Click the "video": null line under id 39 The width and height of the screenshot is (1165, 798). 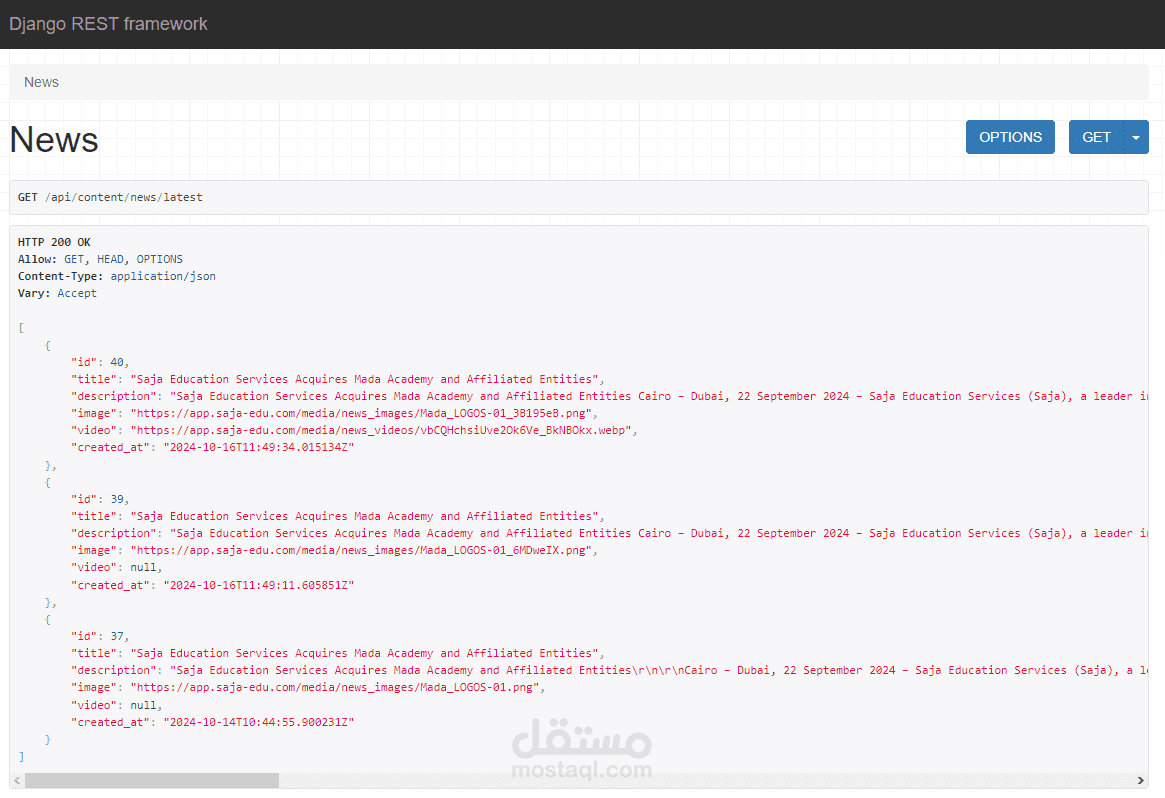117,568
